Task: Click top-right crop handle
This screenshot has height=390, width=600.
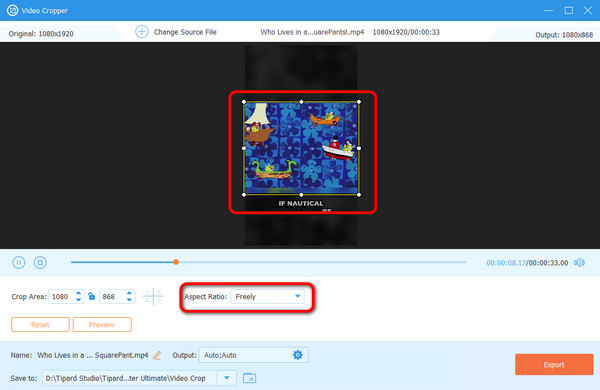Action: [359, 102]
